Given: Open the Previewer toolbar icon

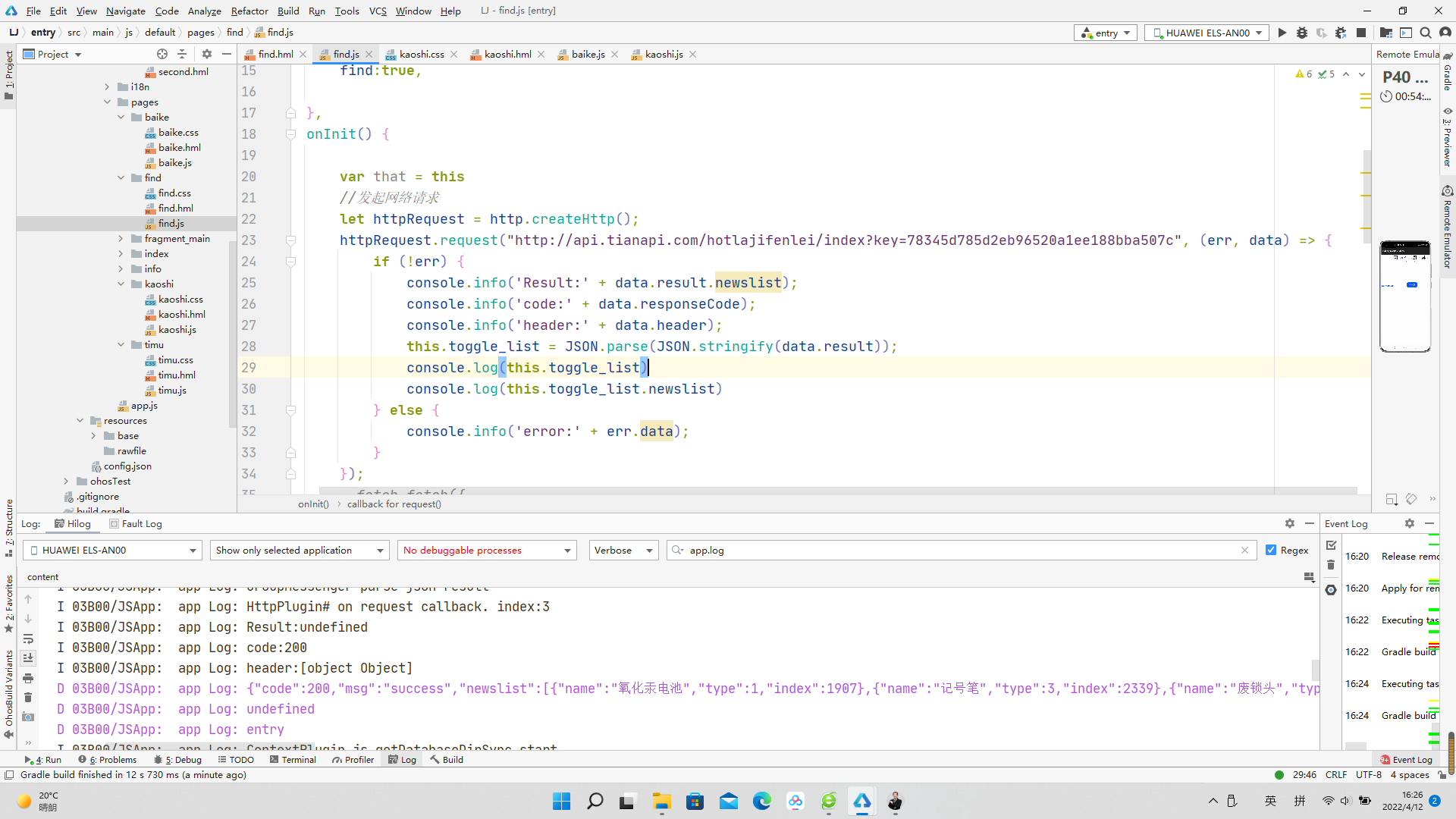Looking at the screenshot, I should tap(1406, 33).
